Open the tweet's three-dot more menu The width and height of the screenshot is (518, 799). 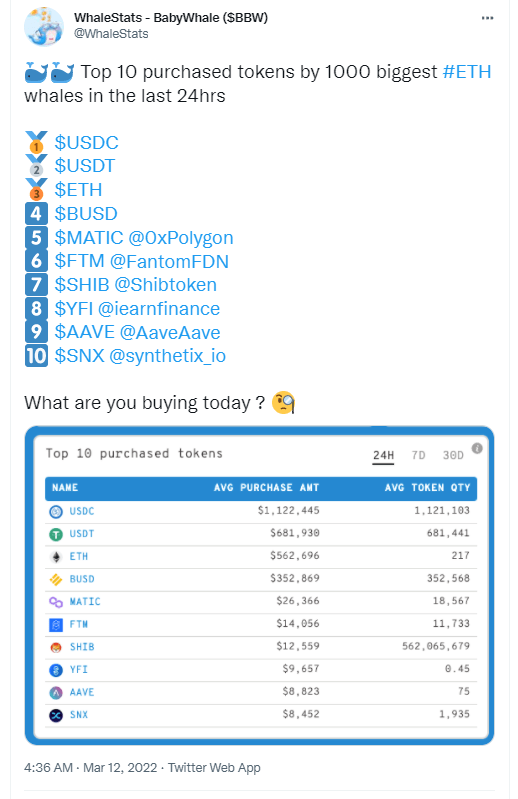[487, 18]
